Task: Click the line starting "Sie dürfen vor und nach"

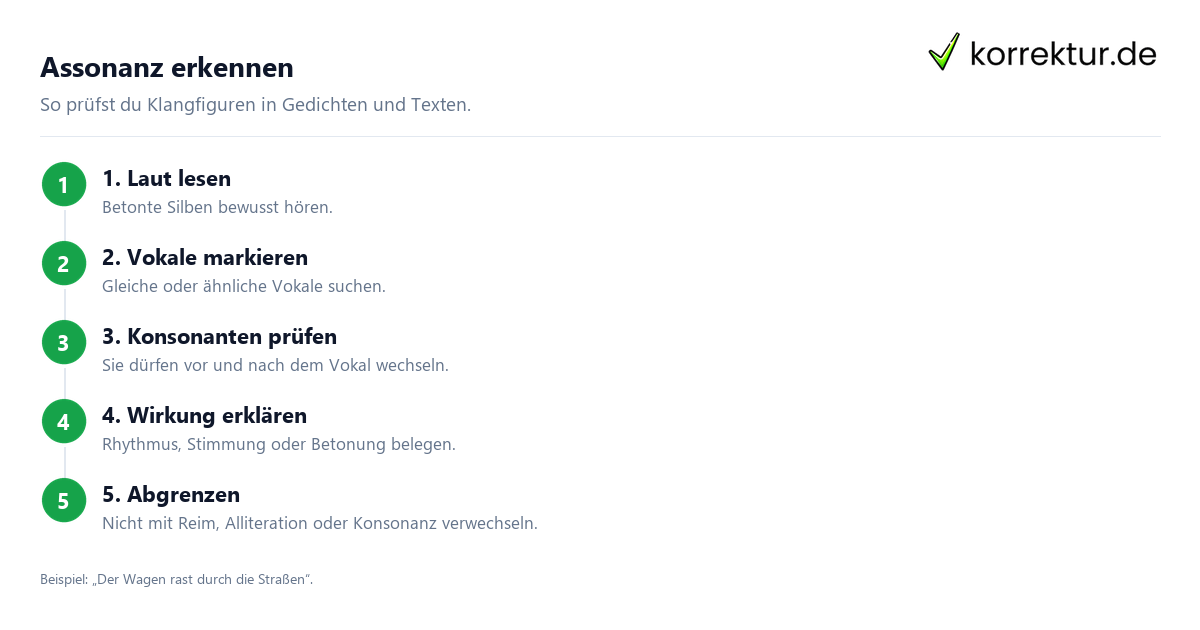Action: pos(275,366)
